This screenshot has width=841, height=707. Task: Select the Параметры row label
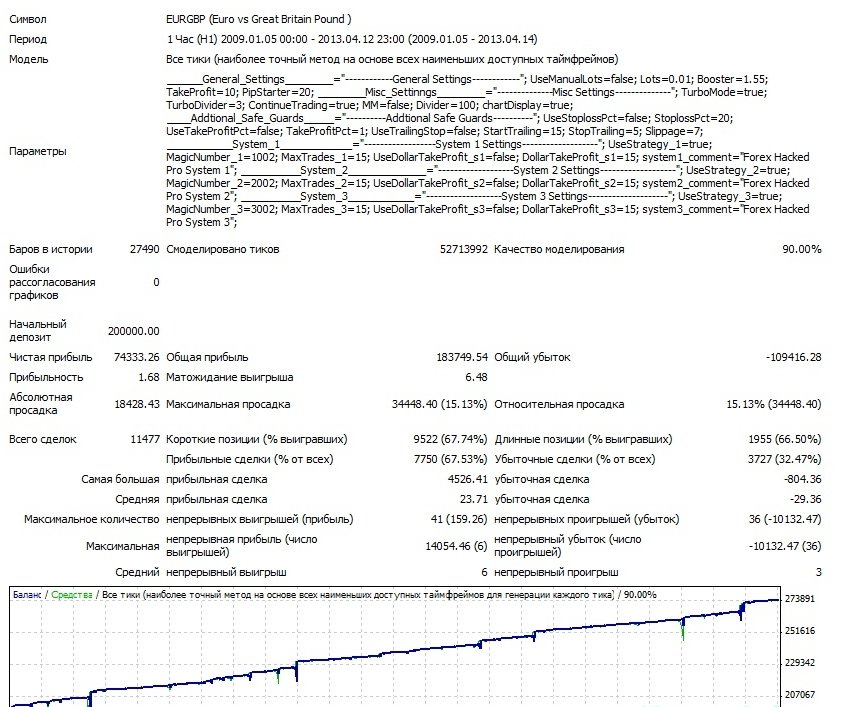click(x=38, y=151)
